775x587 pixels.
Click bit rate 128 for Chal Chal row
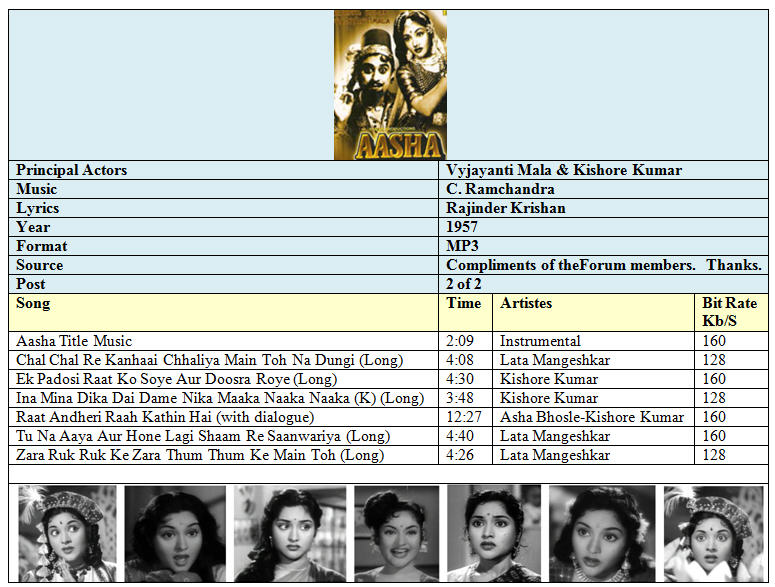pyautogui.click(x=714, y=360)
